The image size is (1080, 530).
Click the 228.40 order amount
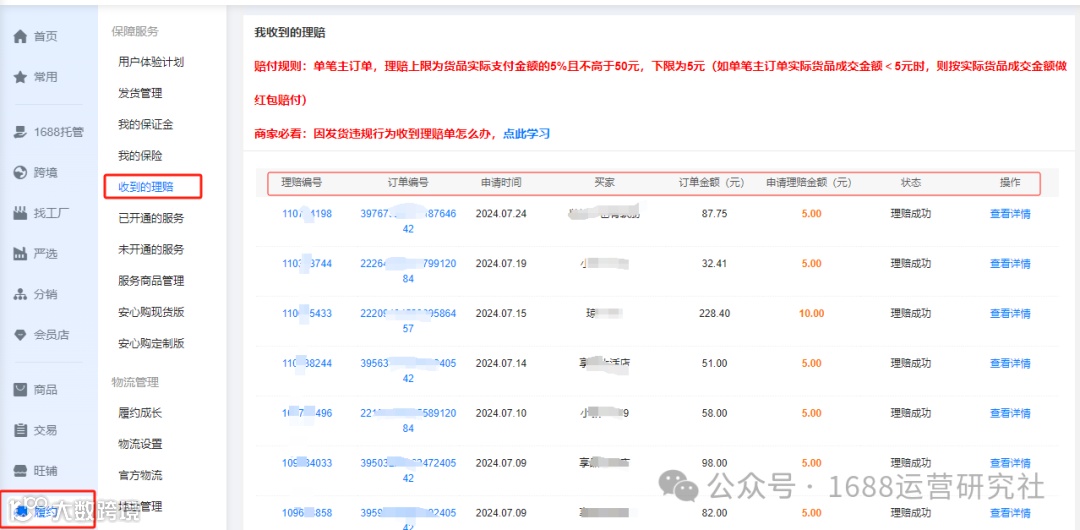click(x=714, y=314)
